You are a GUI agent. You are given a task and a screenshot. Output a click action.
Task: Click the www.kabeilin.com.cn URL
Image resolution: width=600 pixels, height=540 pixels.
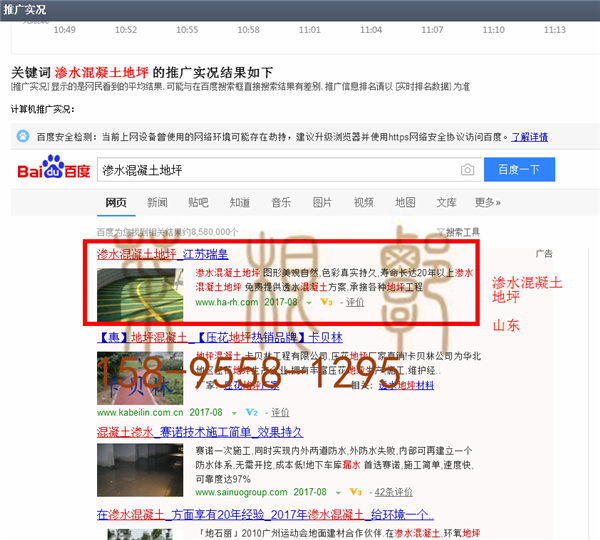pos(140,413)
